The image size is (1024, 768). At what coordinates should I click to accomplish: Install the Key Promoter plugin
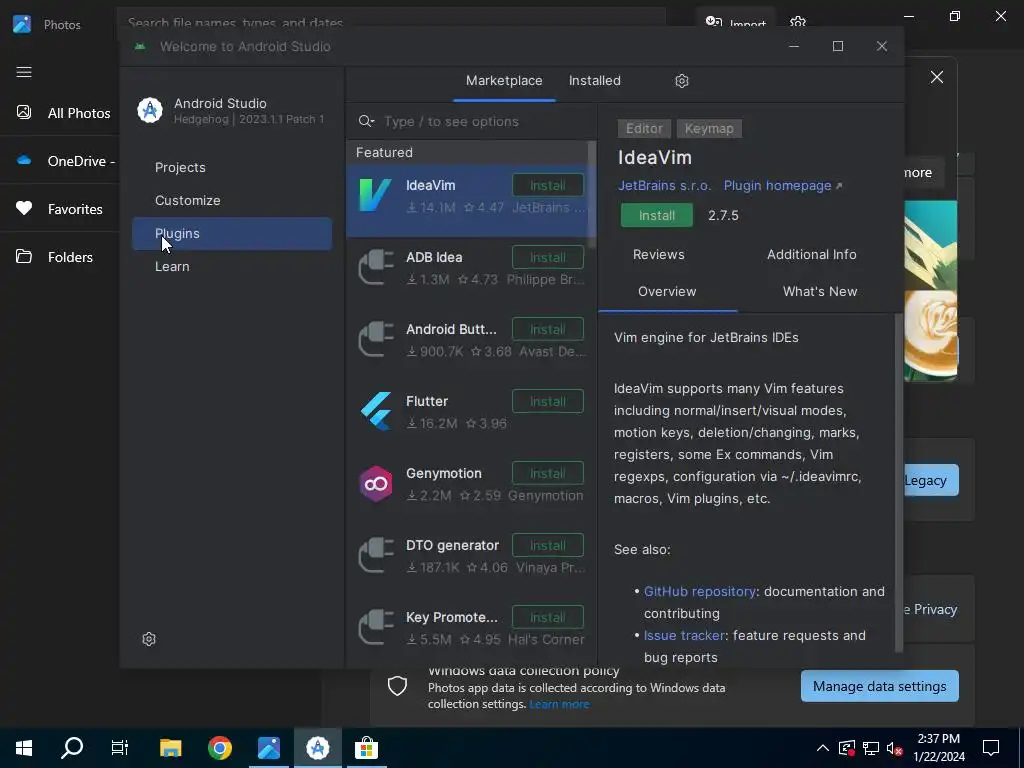pos(547,617)
